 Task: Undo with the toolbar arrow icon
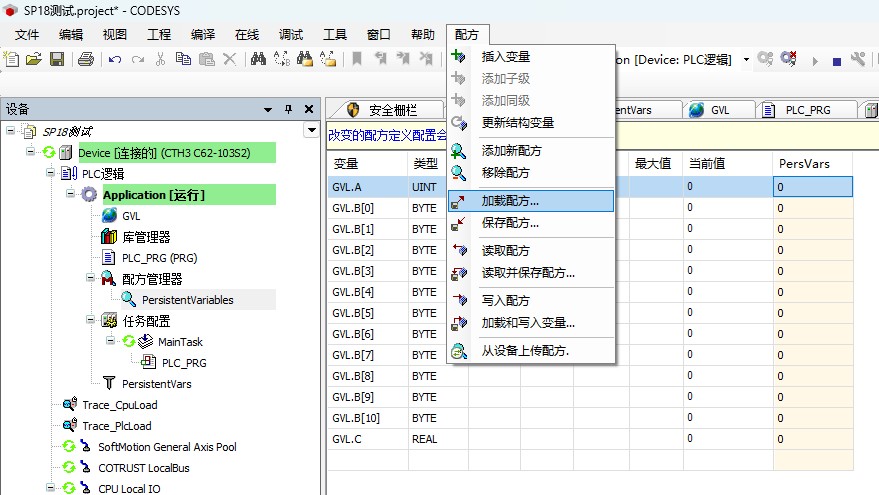115,59
